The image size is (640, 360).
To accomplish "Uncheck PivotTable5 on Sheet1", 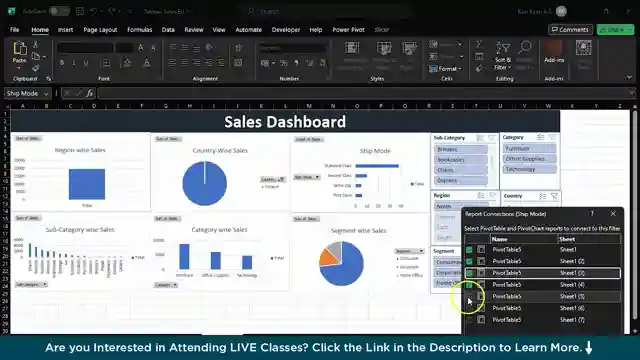I will click(469, 249).
